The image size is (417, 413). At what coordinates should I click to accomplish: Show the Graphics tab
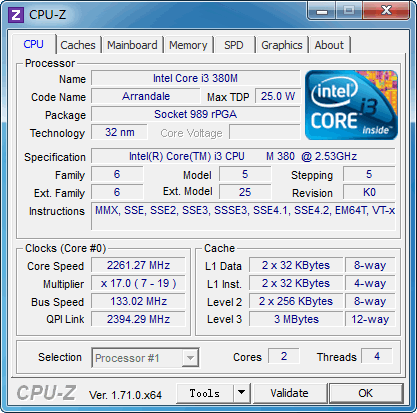click(282, 45)
